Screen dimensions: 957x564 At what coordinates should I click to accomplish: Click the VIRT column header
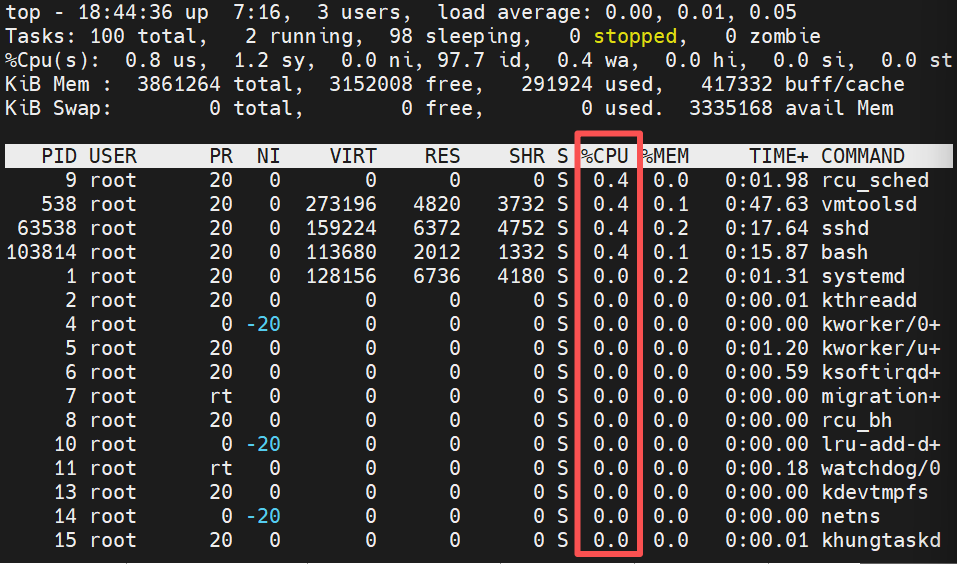pyautogui.click(x=353, y=156)
